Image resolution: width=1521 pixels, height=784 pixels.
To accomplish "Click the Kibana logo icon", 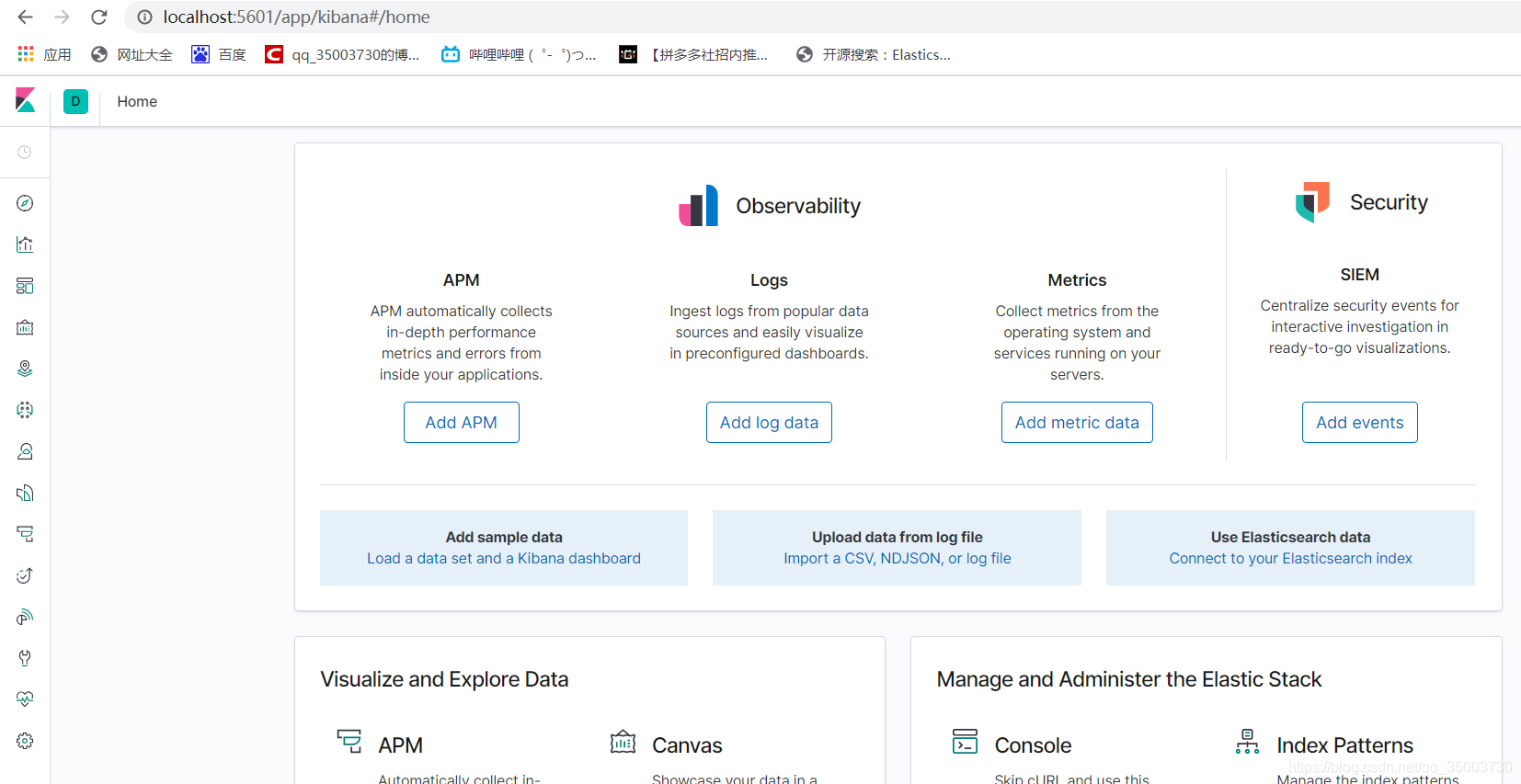I will [x=25, y=100].
